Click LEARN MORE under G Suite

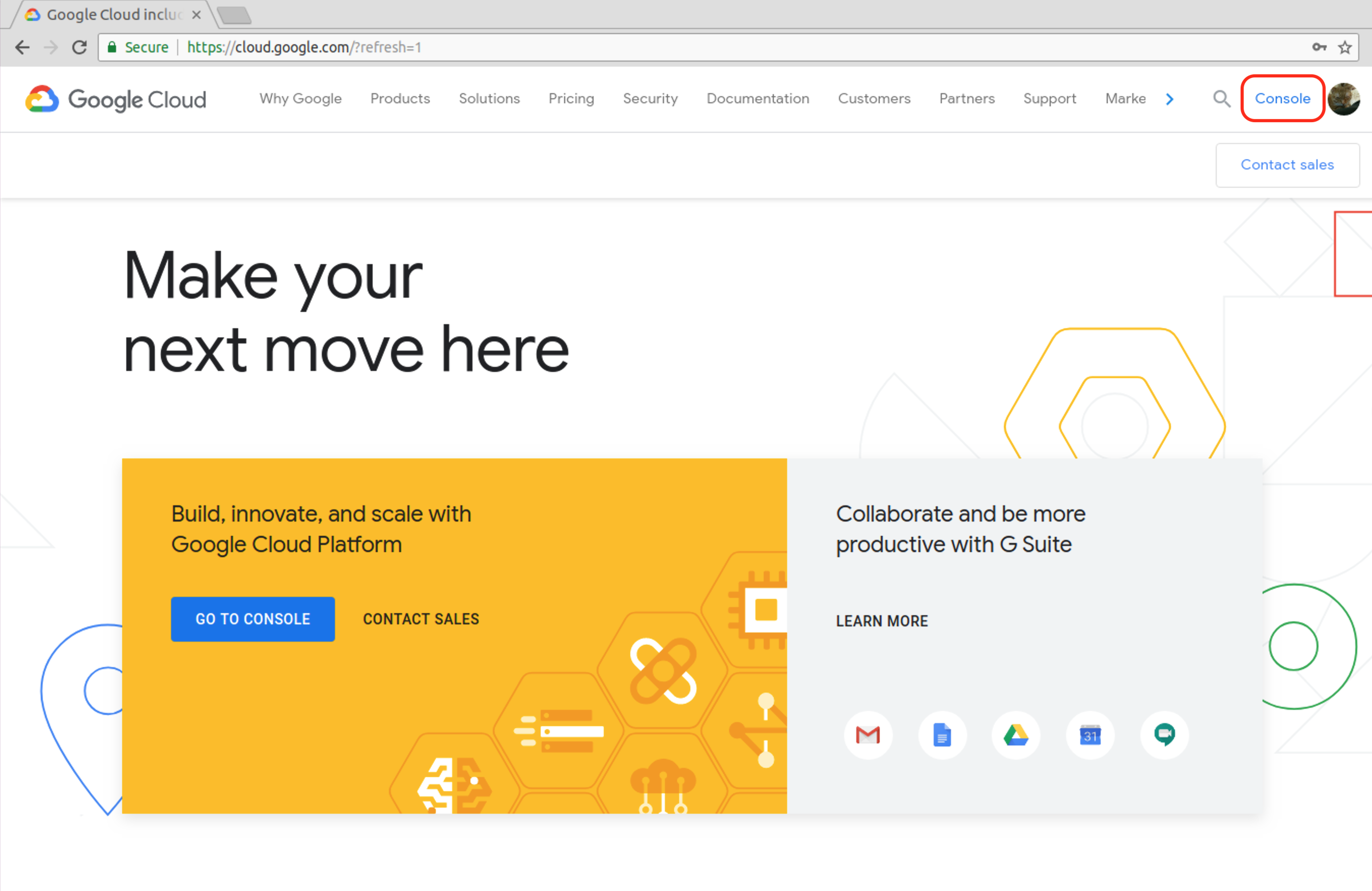[881, 621]
